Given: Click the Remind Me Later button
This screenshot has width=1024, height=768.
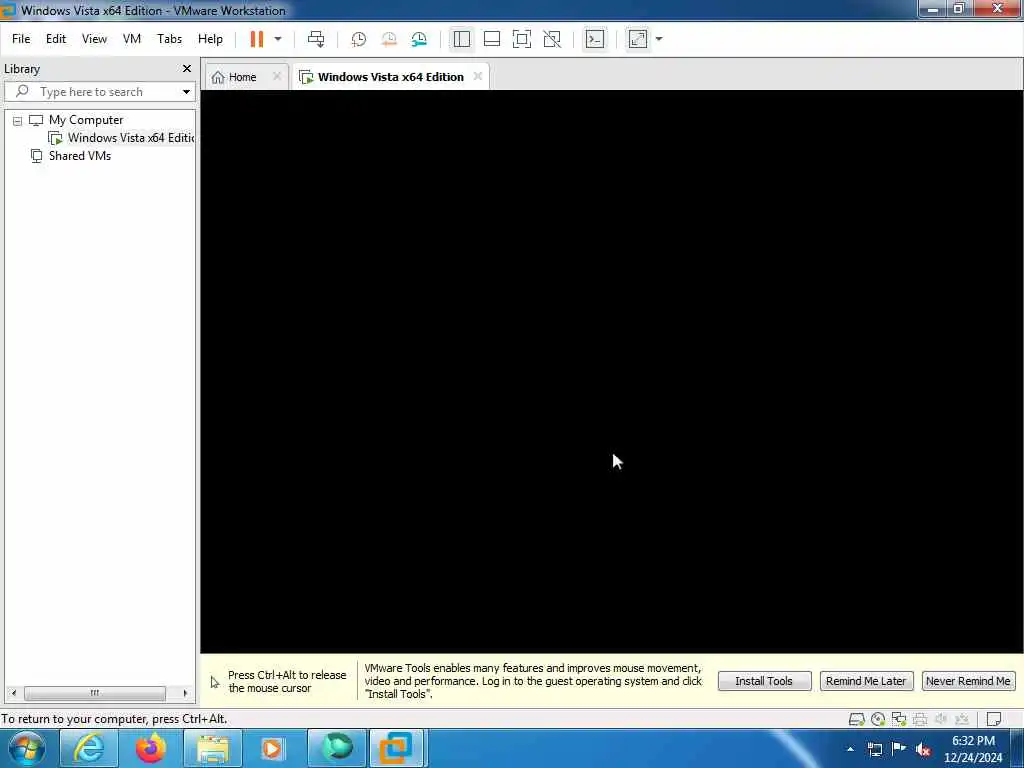Looking at the screenshot, I should coord(866,681).
